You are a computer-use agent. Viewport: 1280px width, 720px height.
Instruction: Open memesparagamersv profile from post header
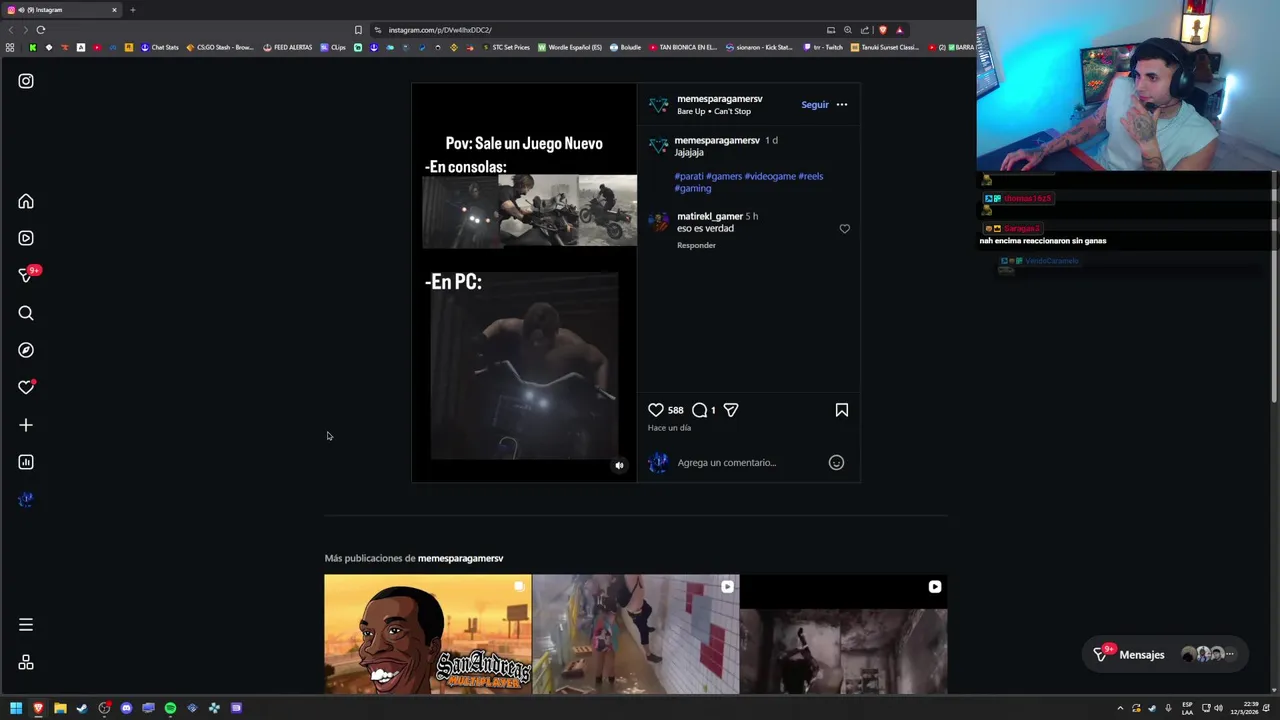point(720,99)
